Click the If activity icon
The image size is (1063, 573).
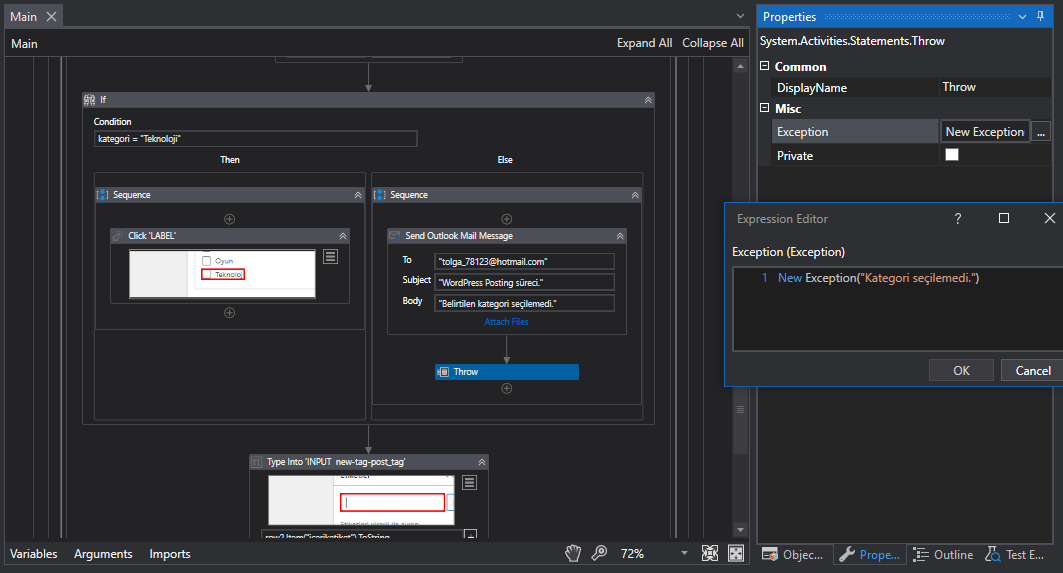(89, 100)
